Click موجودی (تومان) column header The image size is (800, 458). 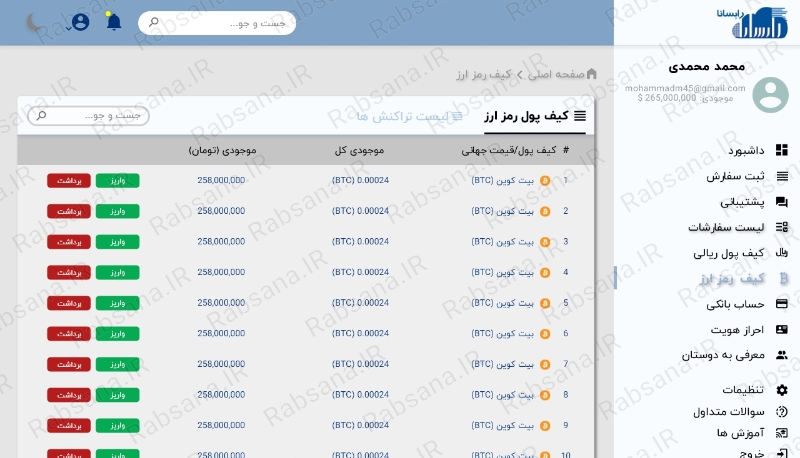coord(222,150)
